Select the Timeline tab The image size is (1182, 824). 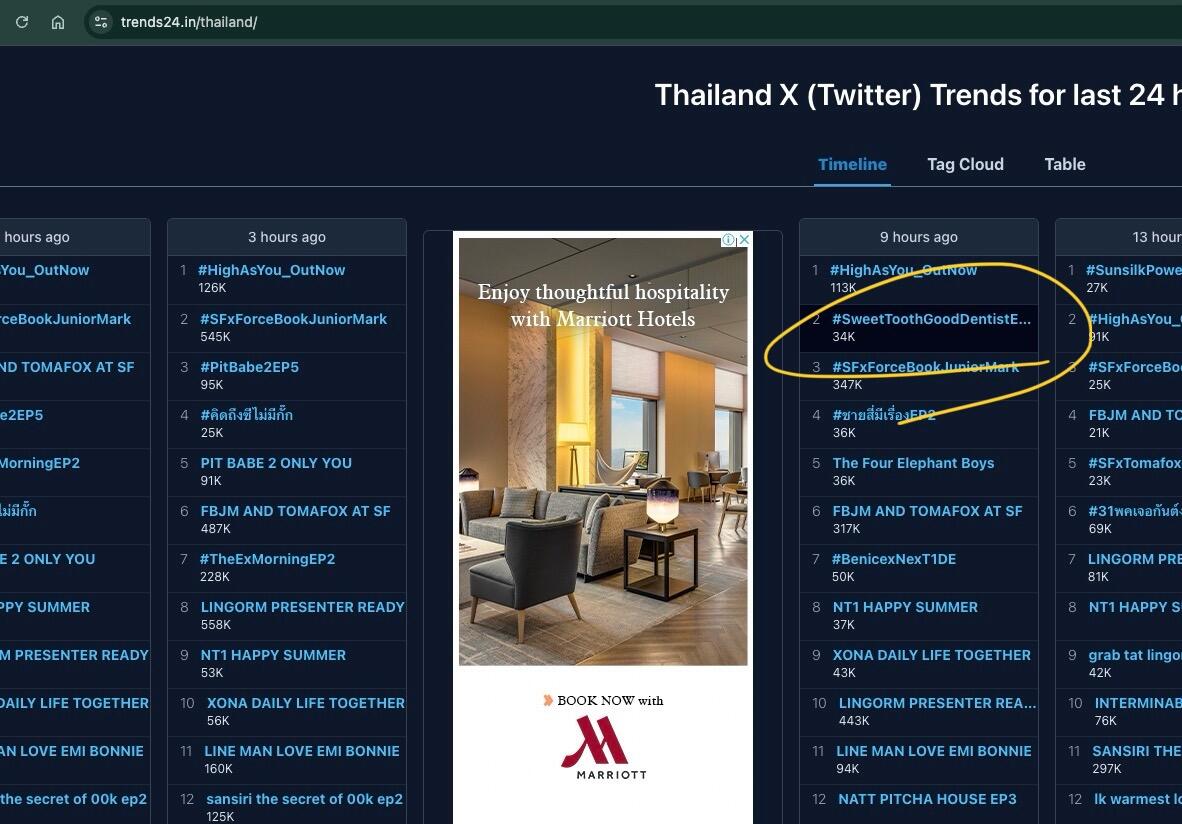[853, 164]
